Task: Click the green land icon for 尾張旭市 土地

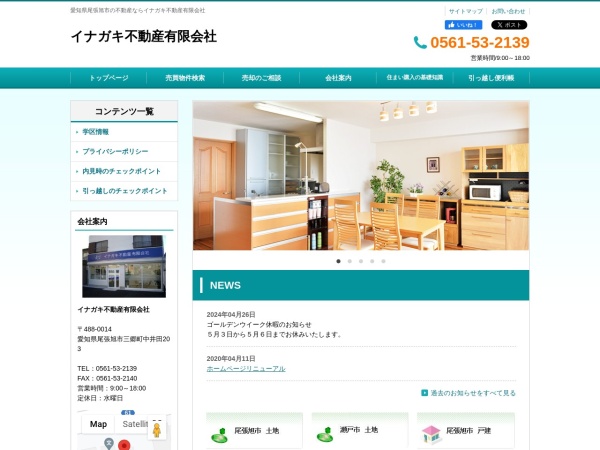Action: [220, 434]
